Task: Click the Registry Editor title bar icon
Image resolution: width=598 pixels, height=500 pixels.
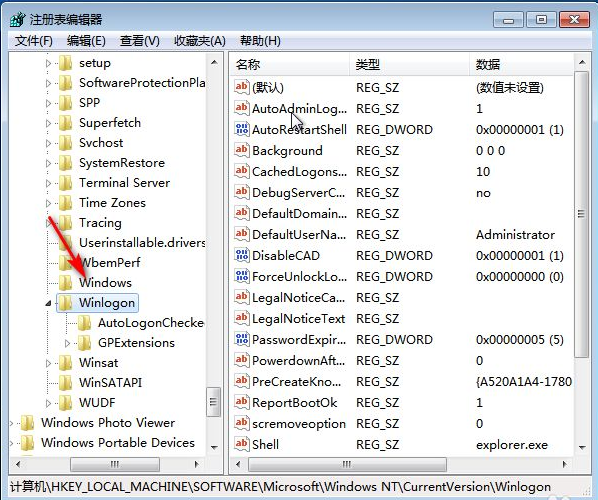Action: (x=18, y=19)
